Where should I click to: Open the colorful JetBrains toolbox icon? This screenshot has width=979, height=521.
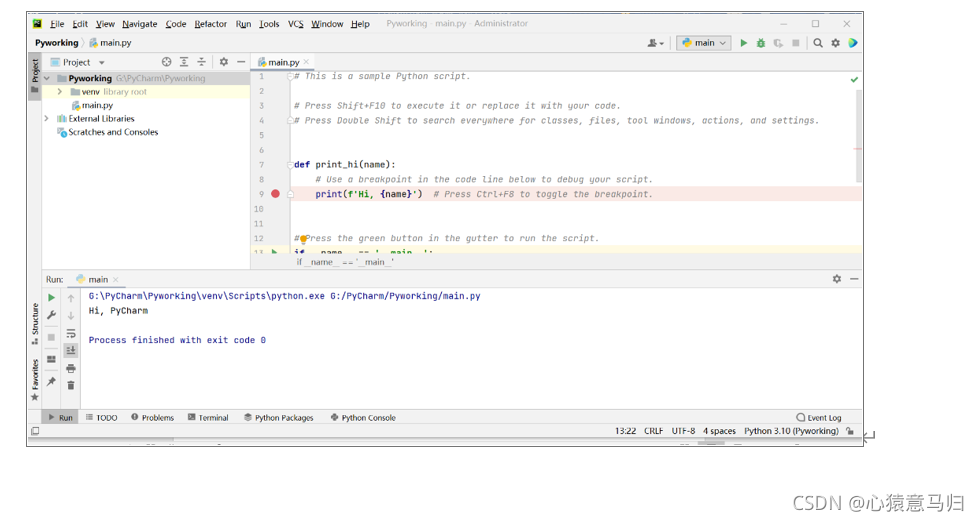pos(853,43)
